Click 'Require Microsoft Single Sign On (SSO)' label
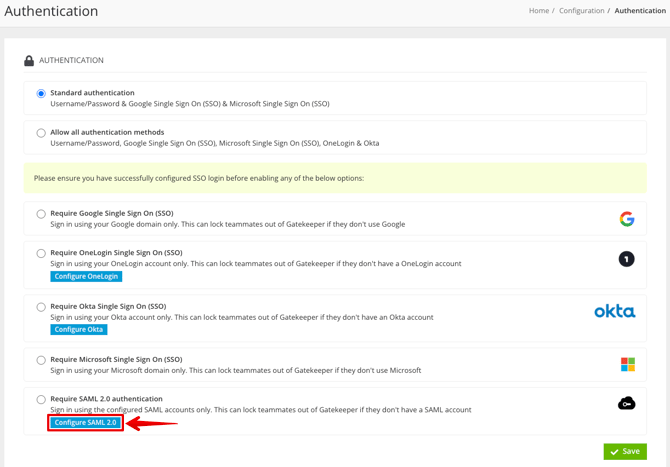The image size is (670, 467). pos(116,359)
